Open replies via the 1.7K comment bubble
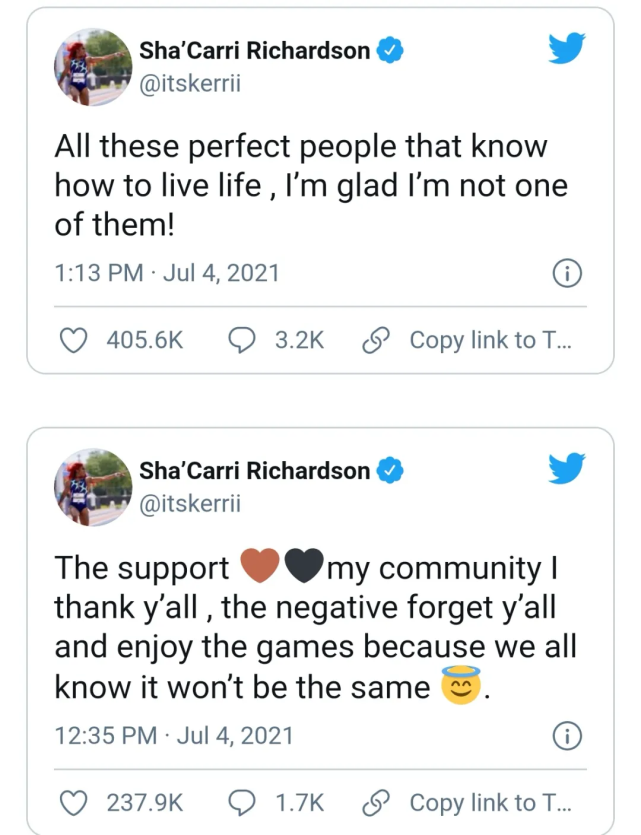The image size is (641, 835). 243,802
